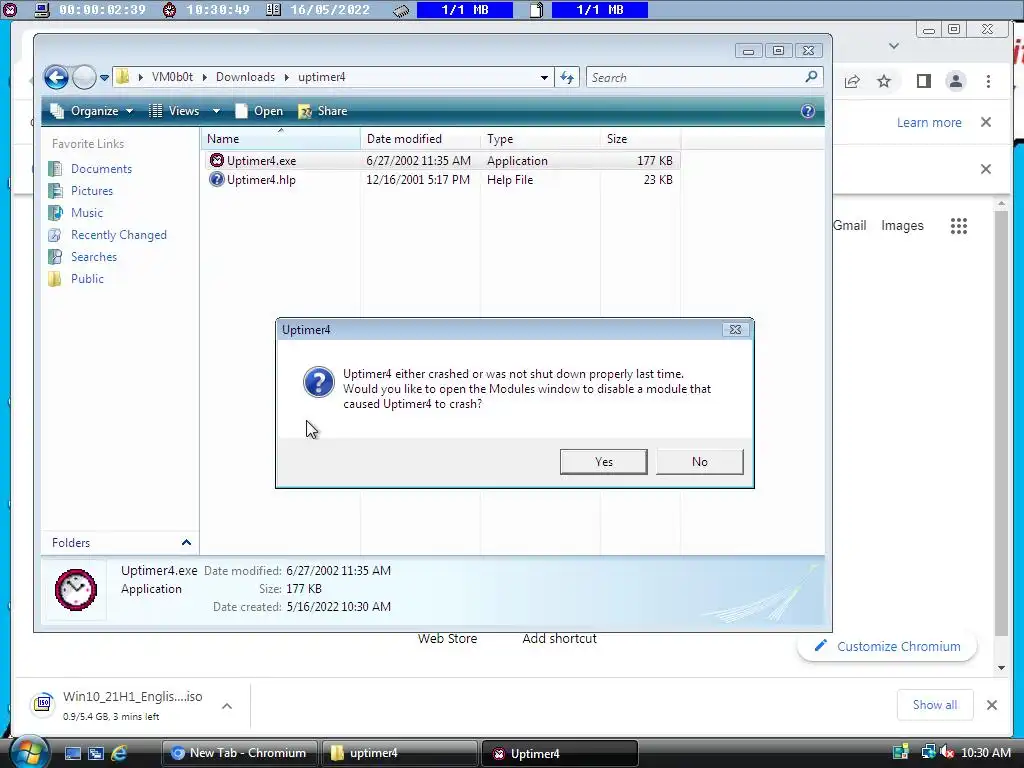Viewport: 1024px width, 768px height.
Task: Click the Uptimer4 clock thumbnail in details pane
Action: pyautogui.click(x=76, y=590)
